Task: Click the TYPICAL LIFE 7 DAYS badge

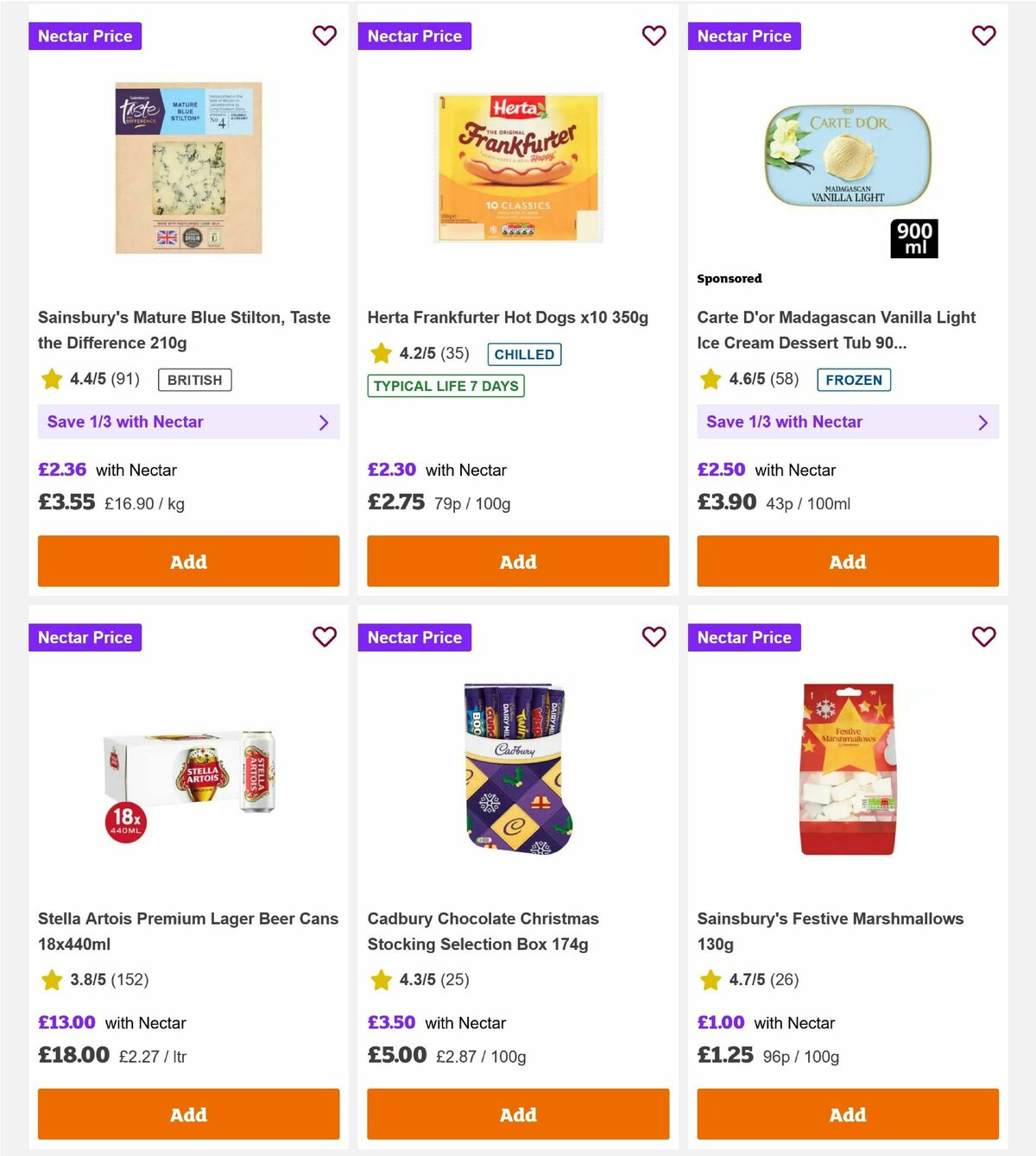Action: pos(444,386)
